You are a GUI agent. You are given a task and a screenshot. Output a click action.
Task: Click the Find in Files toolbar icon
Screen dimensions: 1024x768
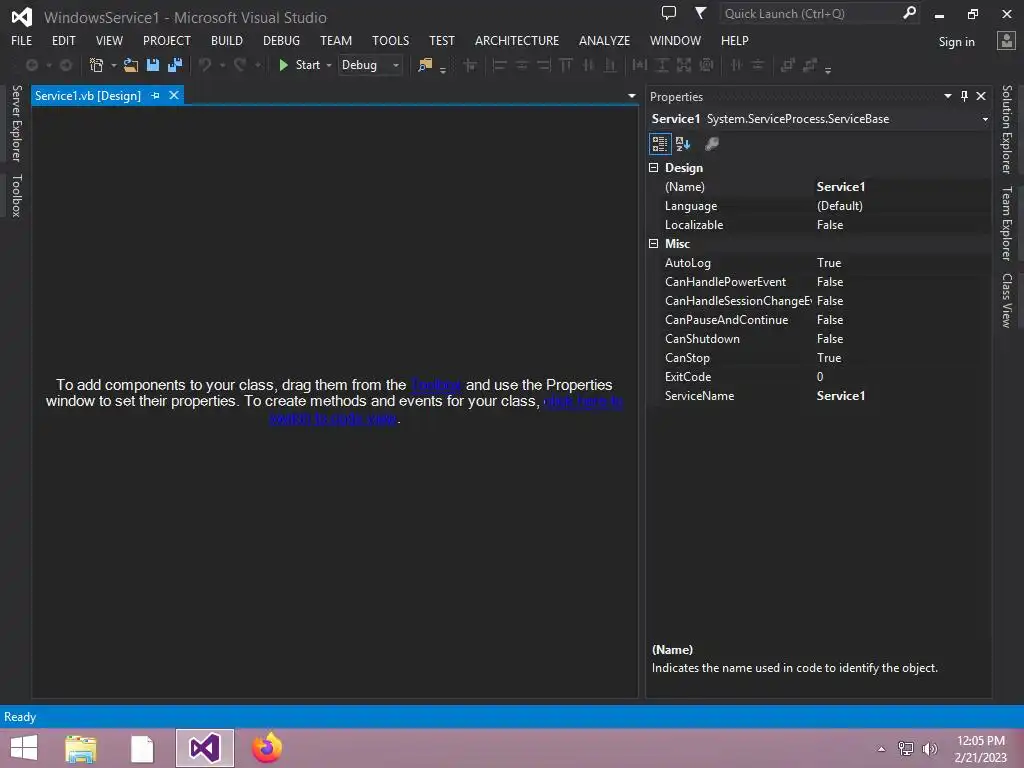(x=425, y=65)
